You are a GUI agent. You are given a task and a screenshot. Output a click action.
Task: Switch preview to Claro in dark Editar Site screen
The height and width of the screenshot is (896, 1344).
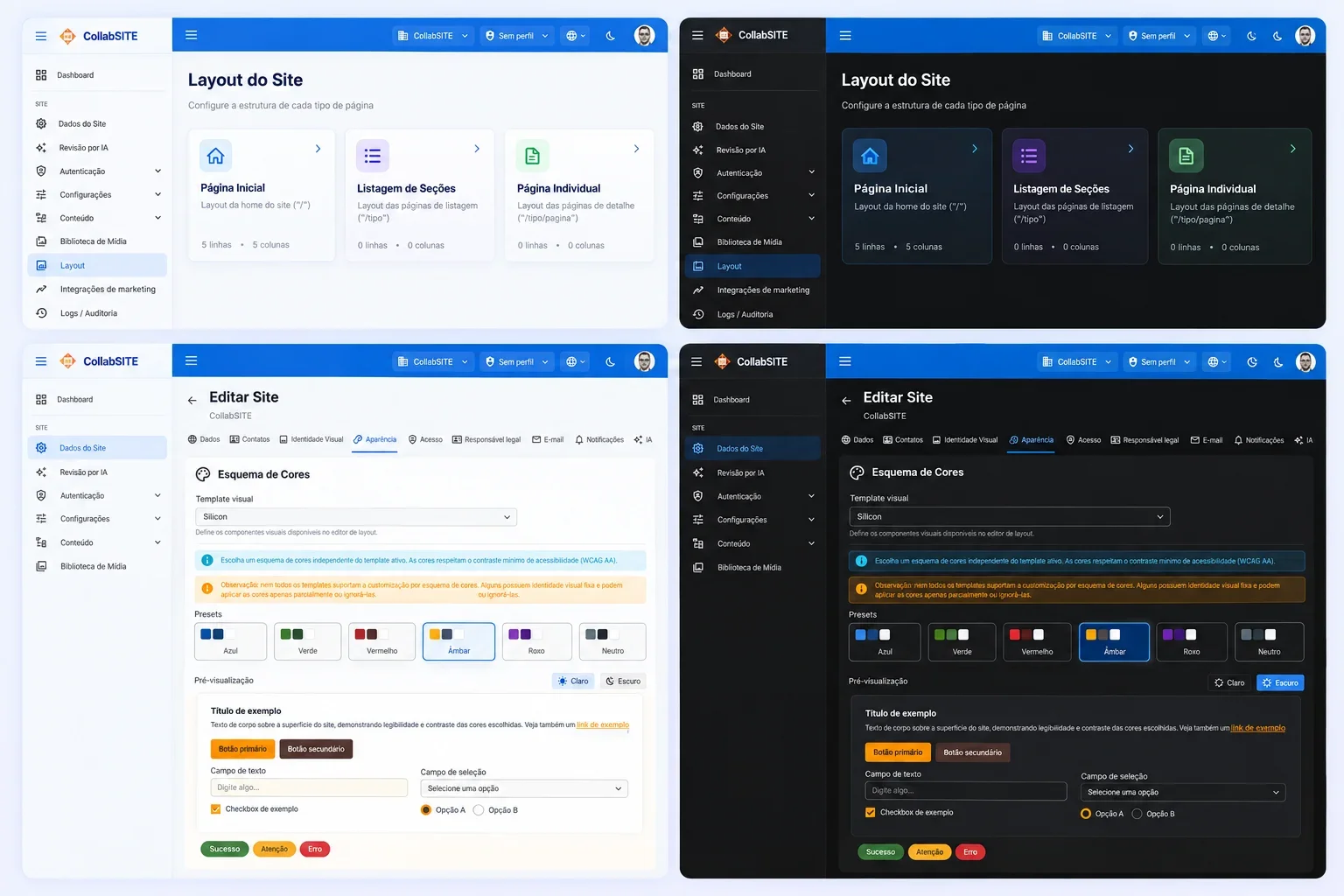coord(1229,683)
